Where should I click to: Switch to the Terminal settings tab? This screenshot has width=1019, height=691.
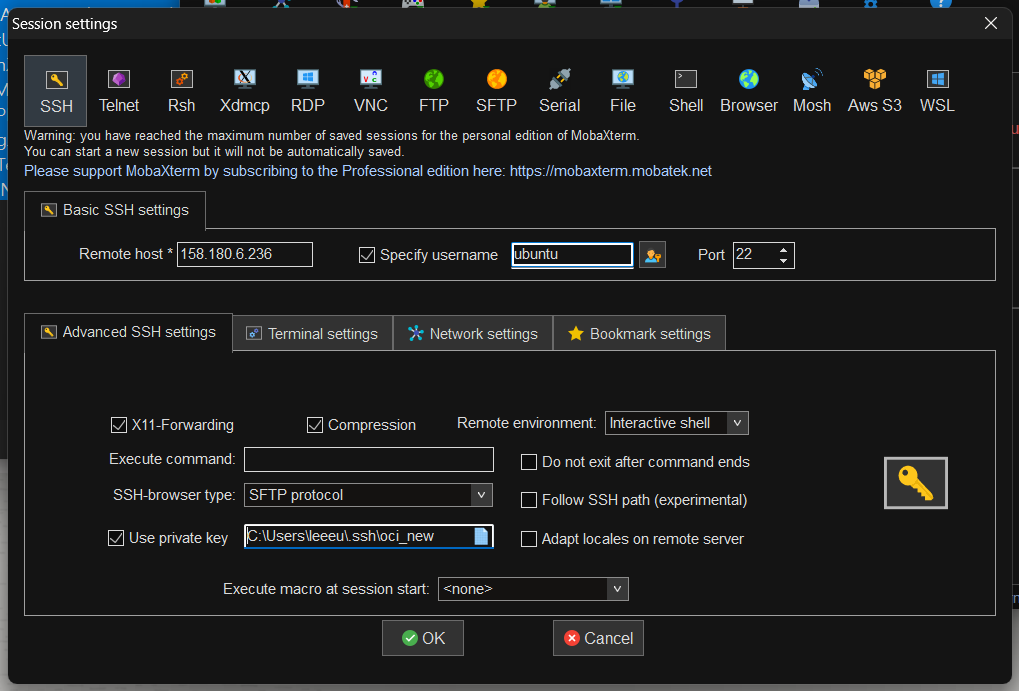pyautogui.click(x=313, y=333)
